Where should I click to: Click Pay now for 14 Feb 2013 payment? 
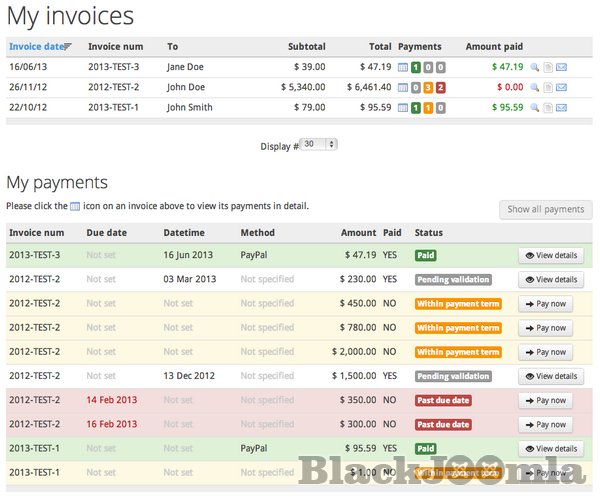pos(545,400)
